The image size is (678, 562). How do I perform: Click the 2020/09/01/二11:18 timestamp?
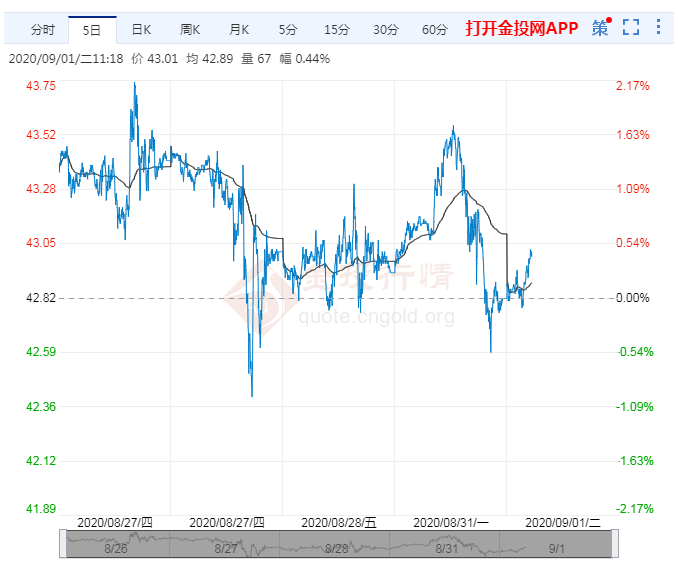click(x=66, y=59)
